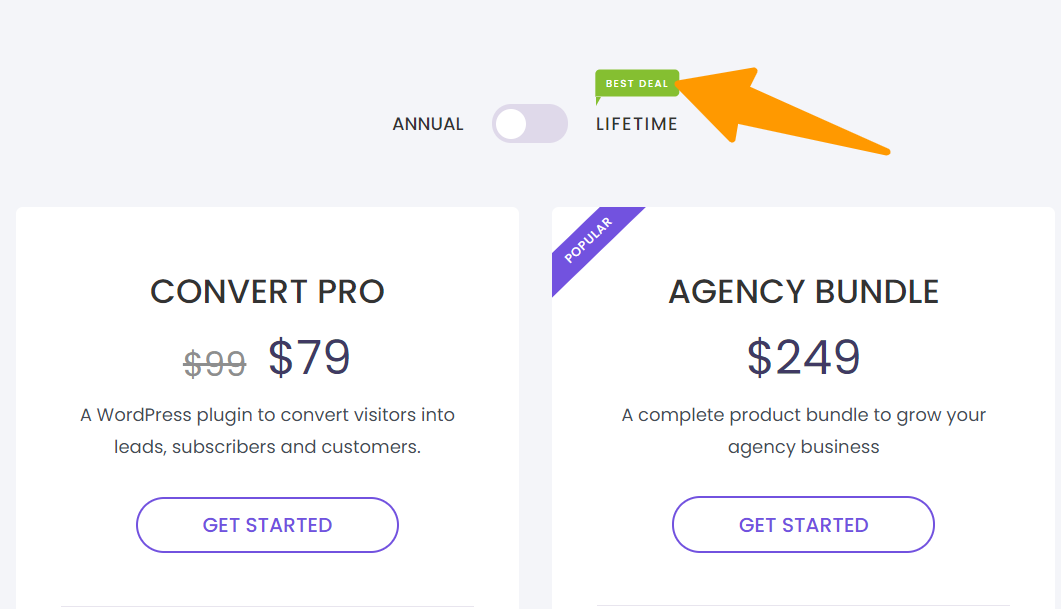This screenshot has width=1061, height=609.
Task: Click the $249 Agency Bundle price
Action: [x=803, y=357]
